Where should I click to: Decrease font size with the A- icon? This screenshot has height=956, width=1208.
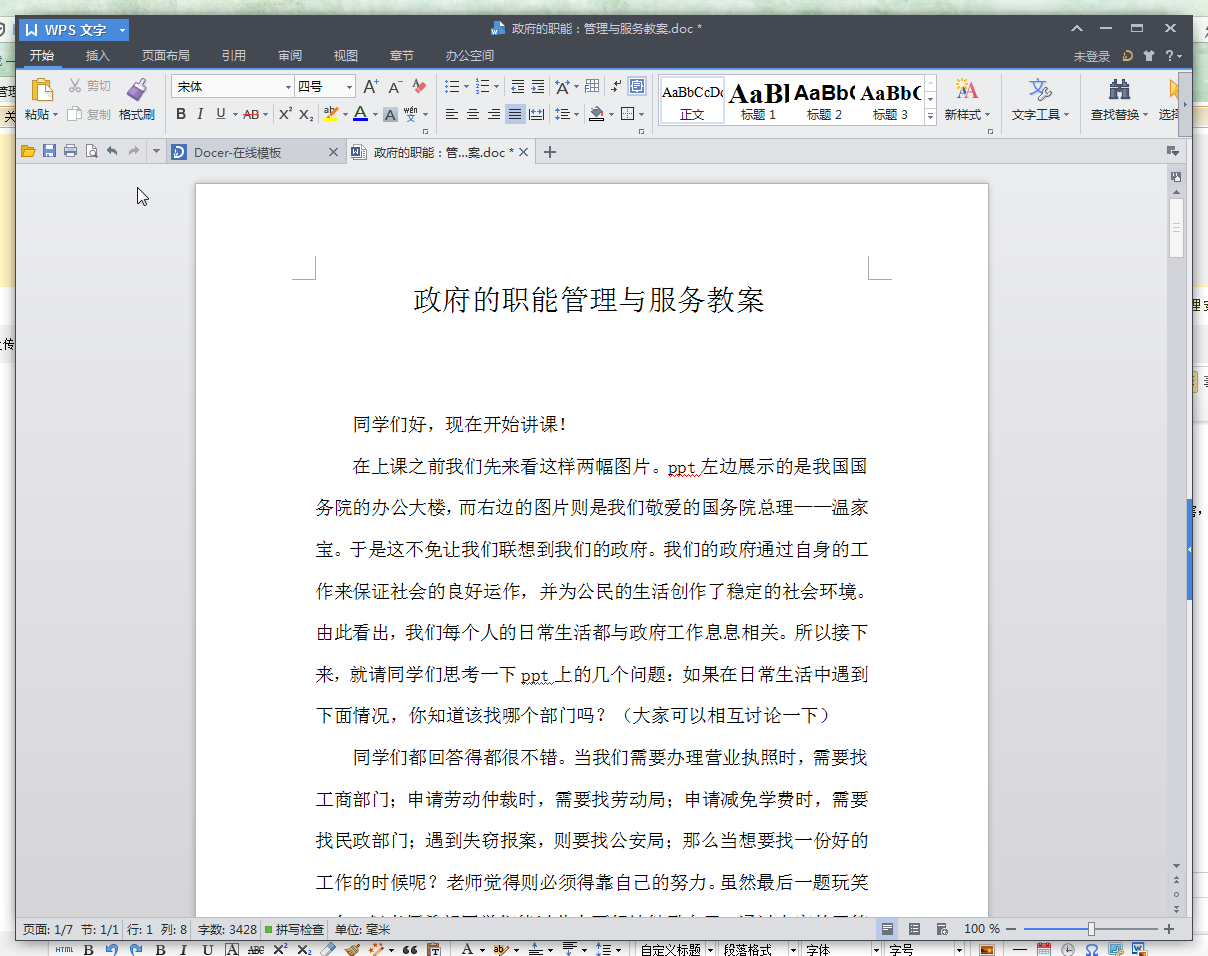pyautogui.click(x=395, y=87)
